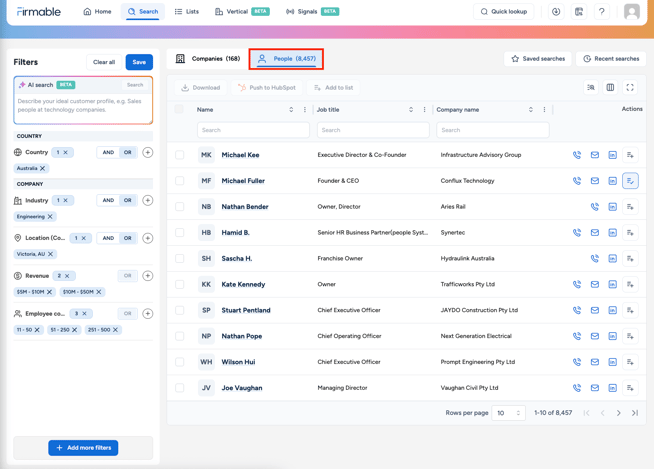Open the column settings icon
Image resolution: width=654 pixels, height=469 pixels.
[610, 87]
